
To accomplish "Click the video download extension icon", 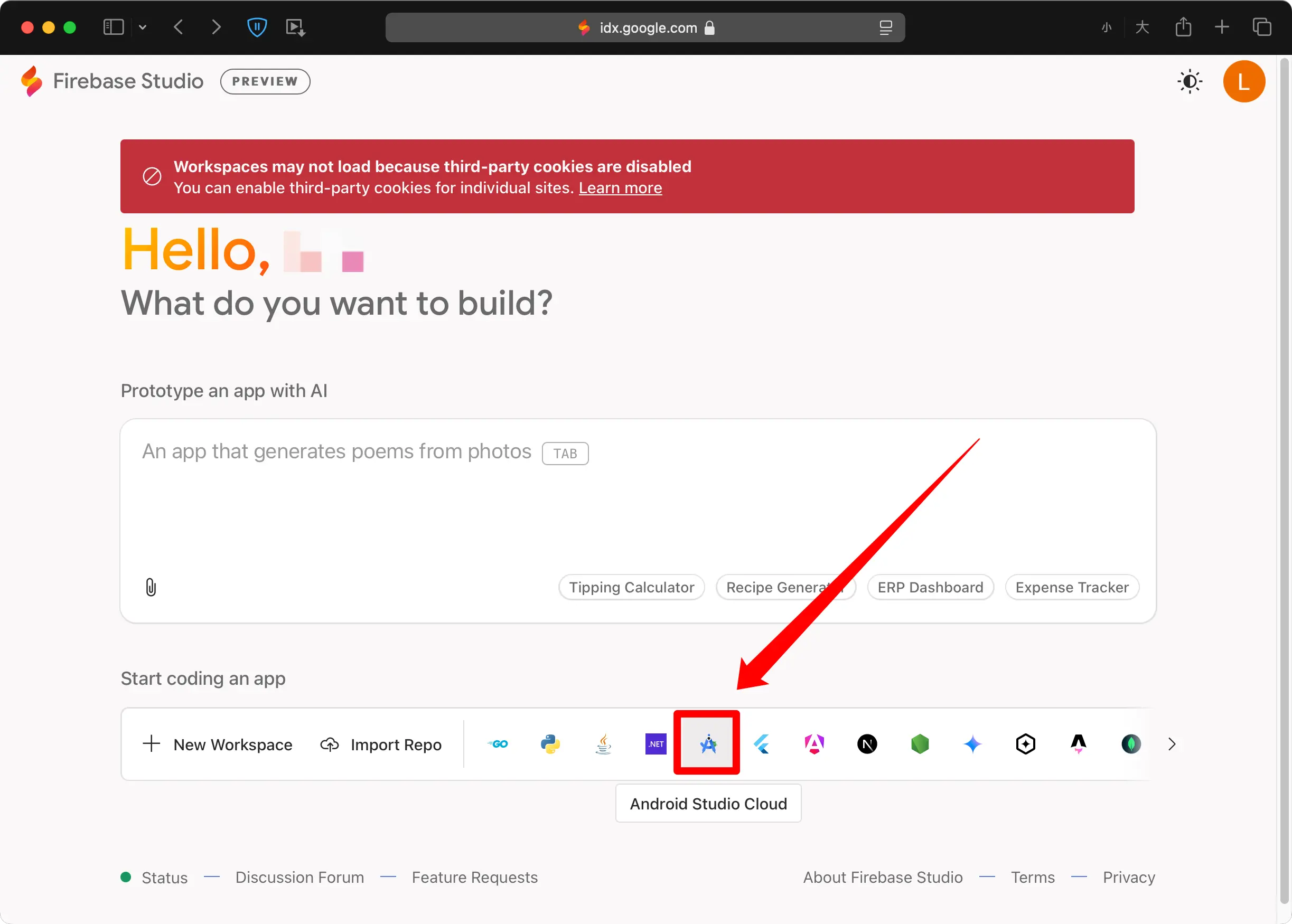I will [x=295, y=27].
